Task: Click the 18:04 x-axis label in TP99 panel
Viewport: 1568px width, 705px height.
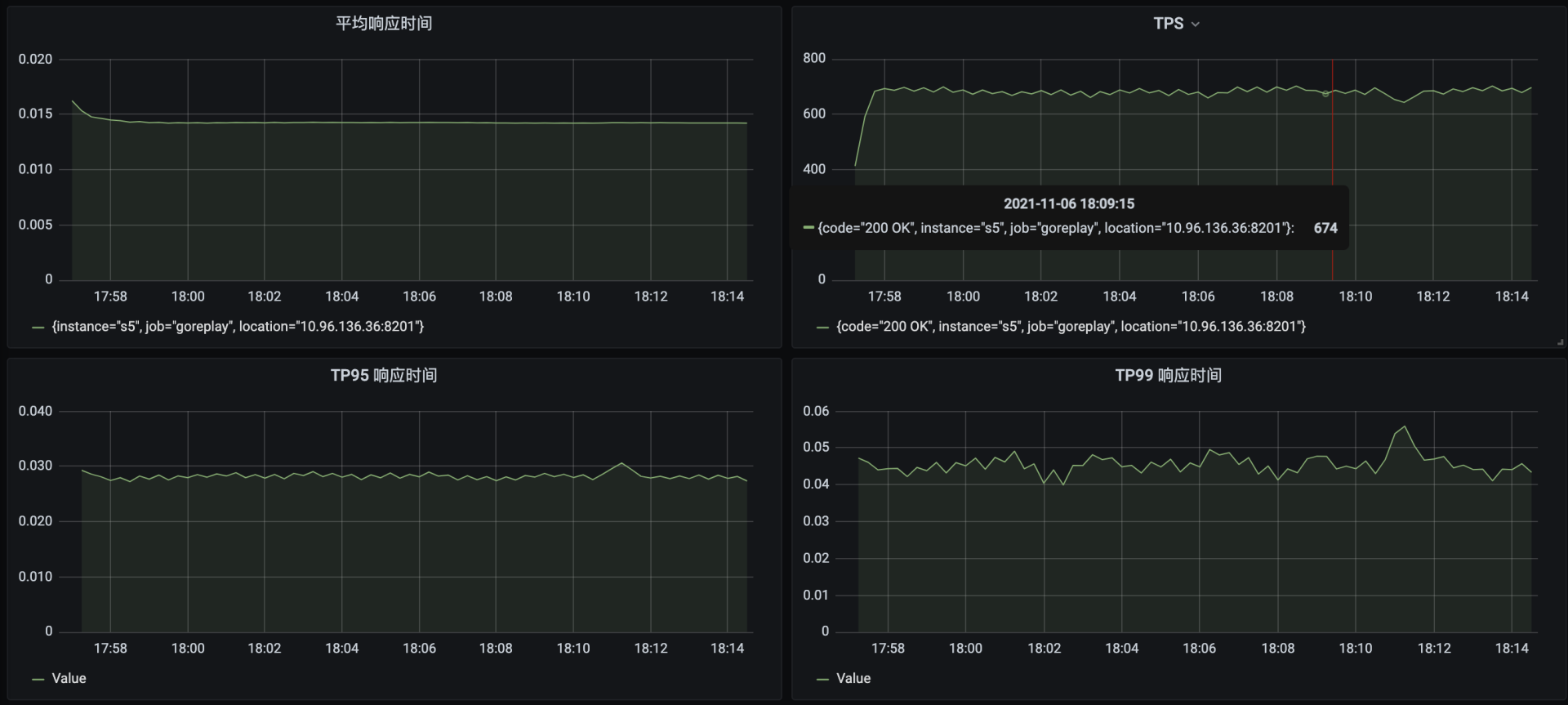Action: pyautogui.click(x=1121, y=649)
